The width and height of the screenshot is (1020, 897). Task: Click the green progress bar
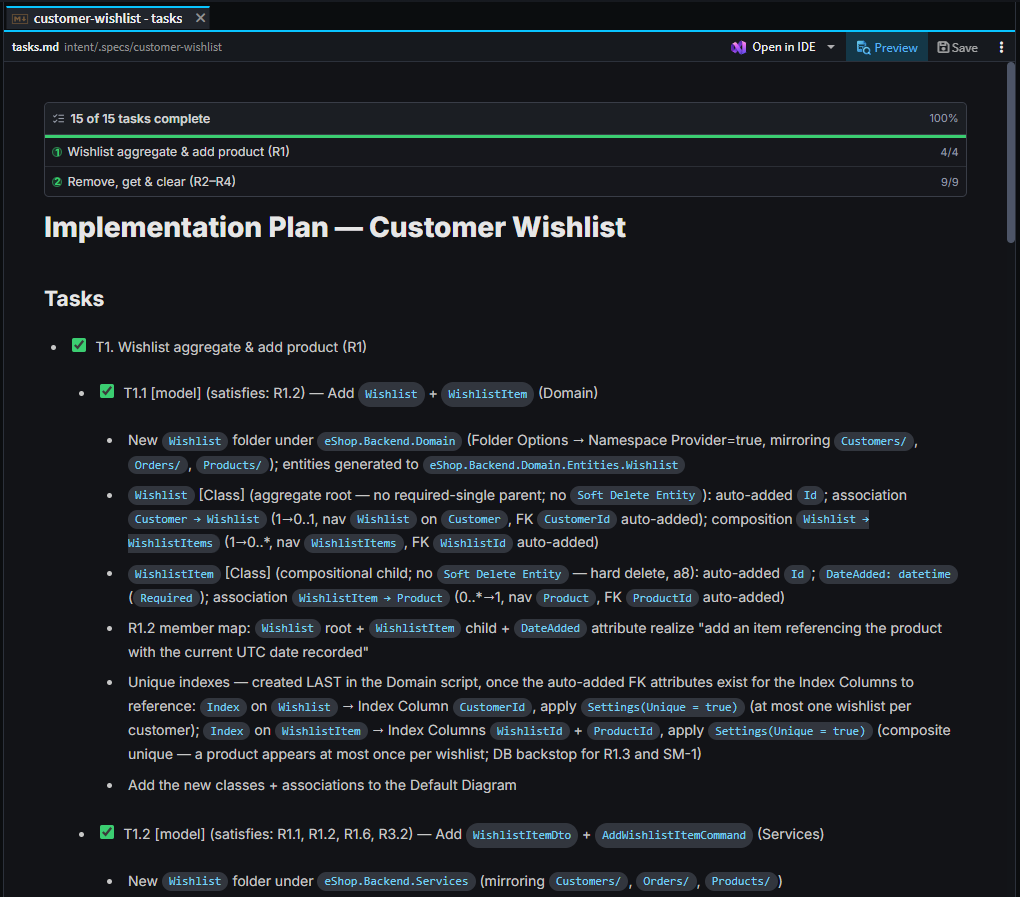pyautogui.click(x=505, y=136)
